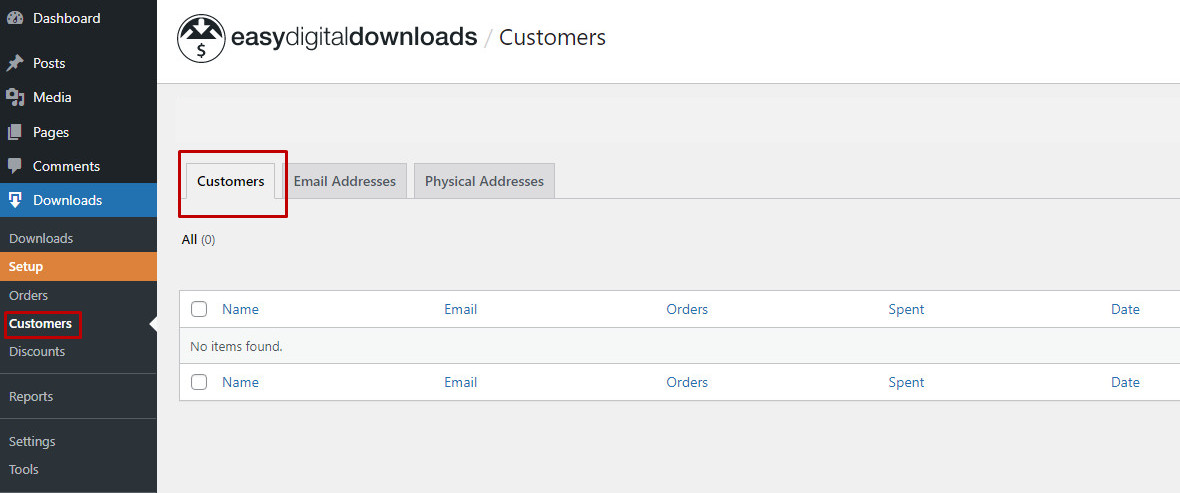Sort by Date in table header

(1125, 309)
